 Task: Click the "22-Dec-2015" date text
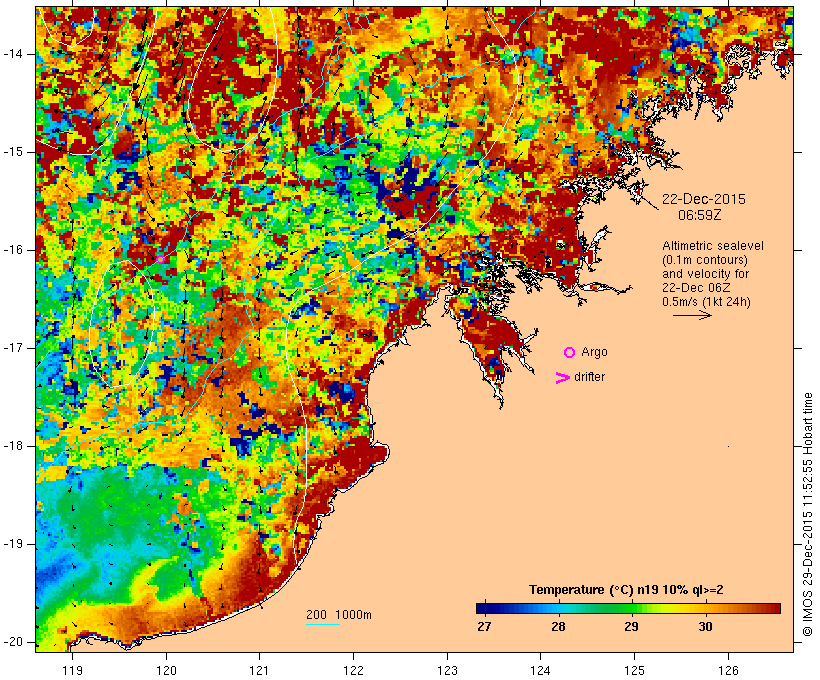pyautogui.click(x=703, y=199)
